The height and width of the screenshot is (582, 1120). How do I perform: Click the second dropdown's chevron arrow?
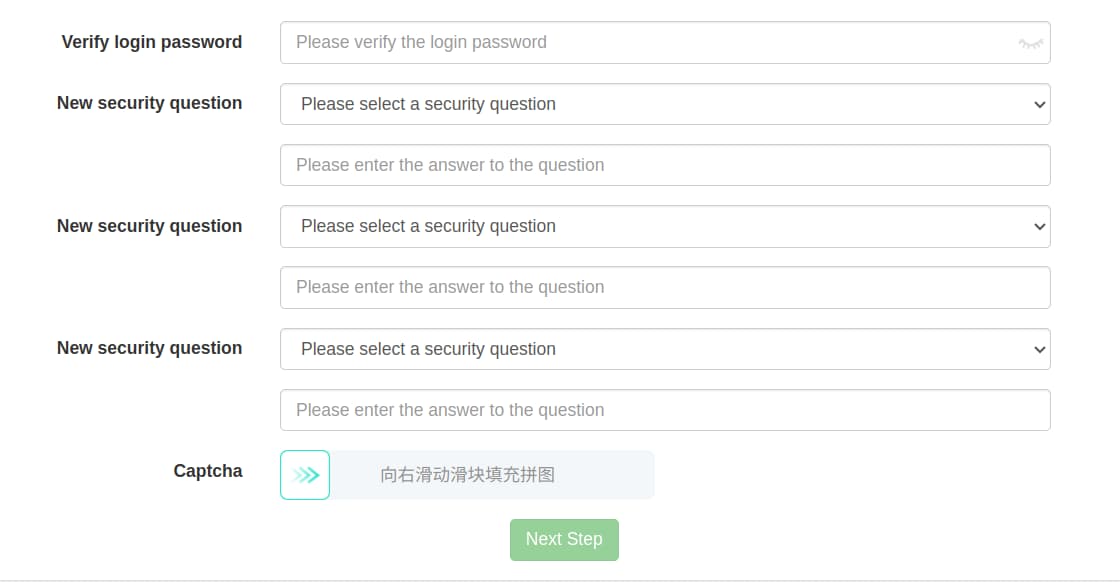point(1040,227)
